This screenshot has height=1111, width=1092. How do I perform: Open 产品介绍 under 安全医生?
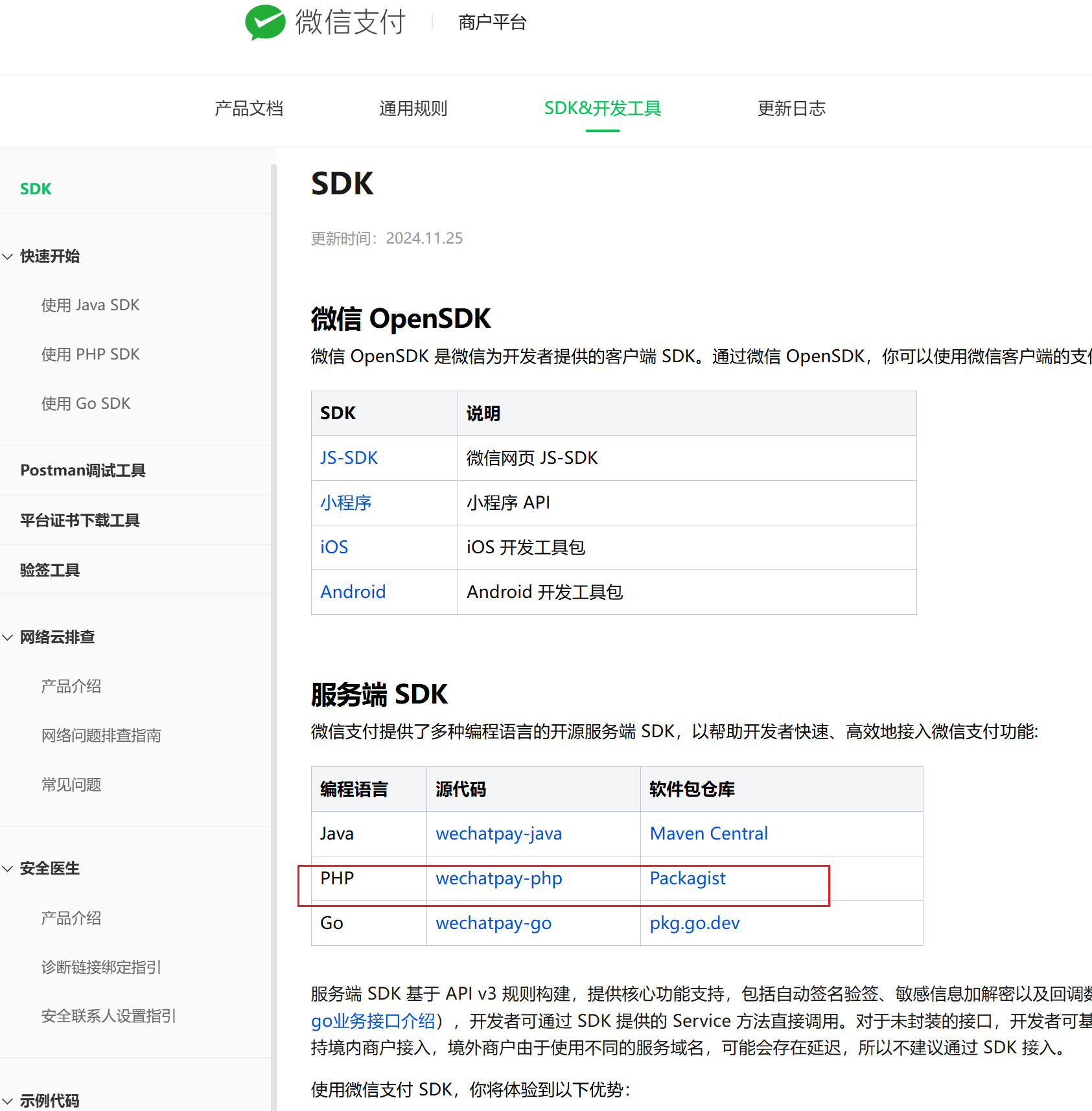tap(71, 918)
